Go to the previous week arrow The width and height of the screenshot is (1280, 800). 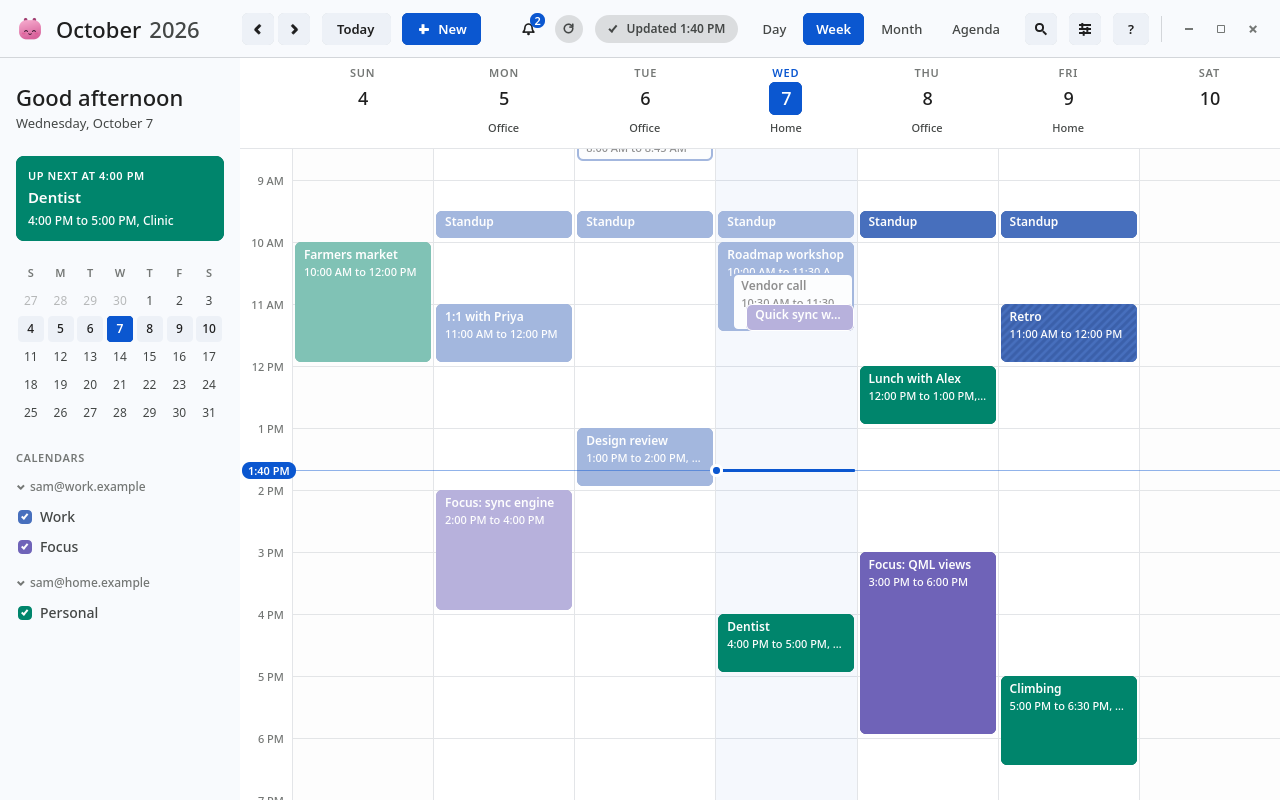[x=258, y=29]
